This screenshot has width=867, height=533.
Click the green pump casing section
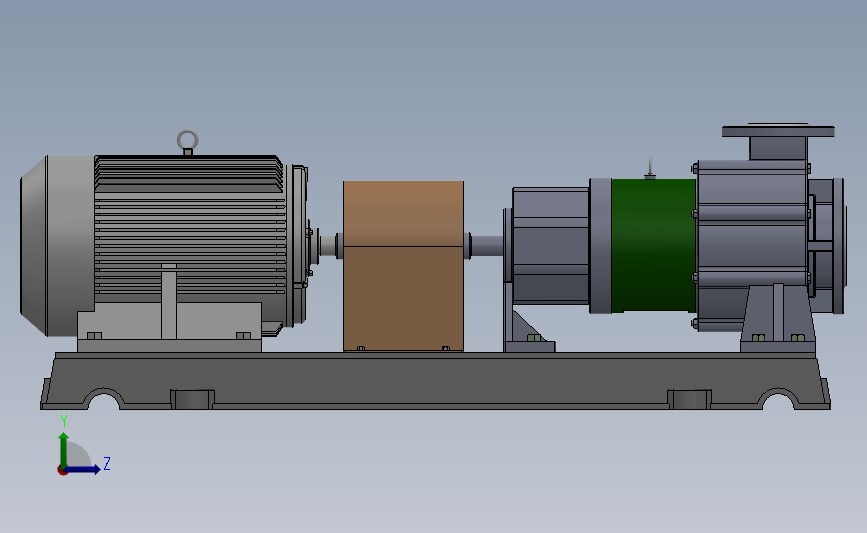click(x=654, y=245)
